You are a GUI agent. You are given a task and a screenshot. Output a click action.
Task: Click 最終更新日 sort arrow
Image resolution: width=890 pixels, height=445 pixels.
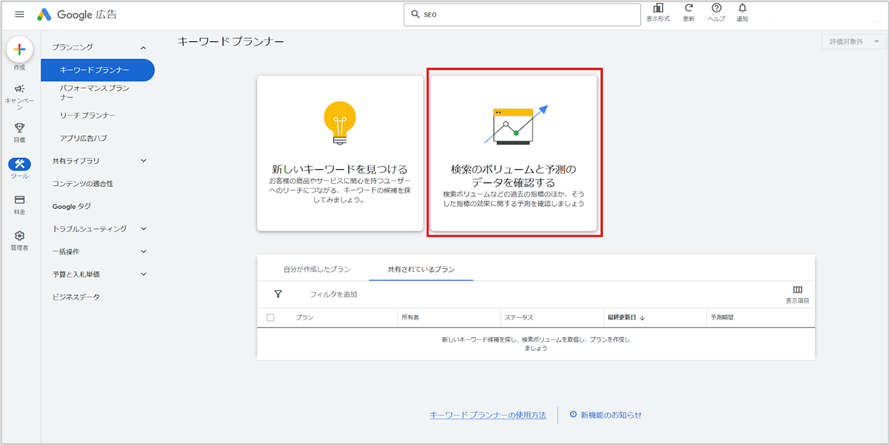643,318
